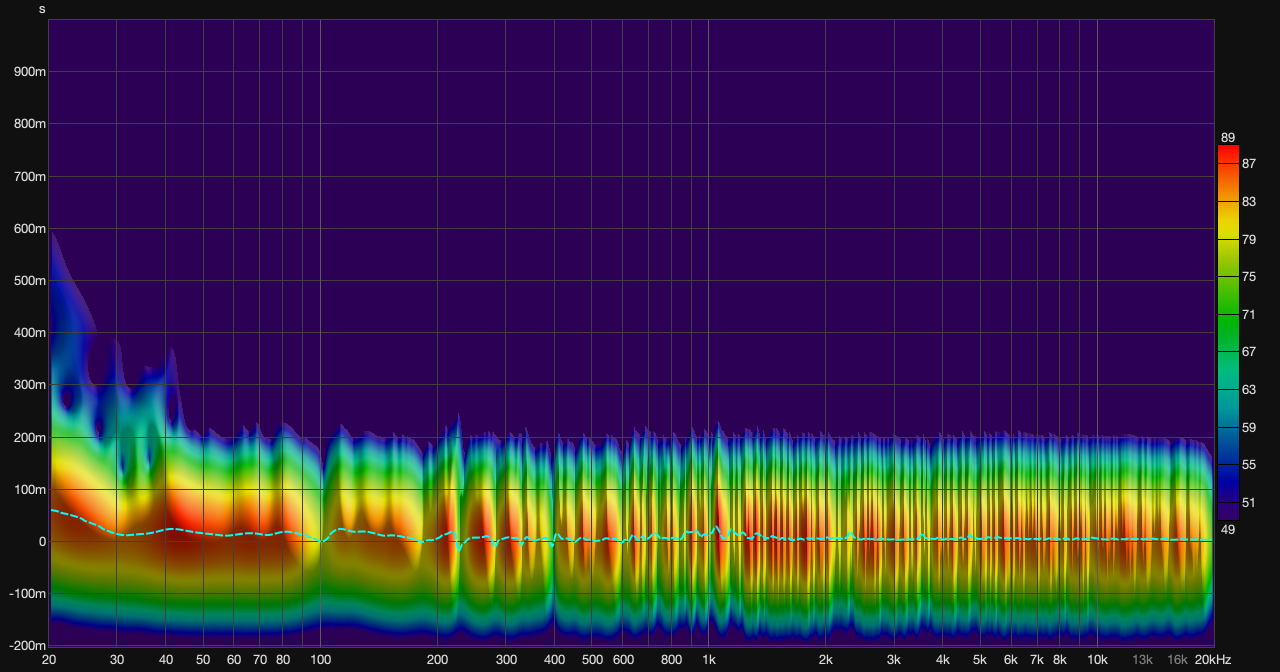Click the 100 Hz frequency axis label
This screenshot has height=672, width=1280.
pyautogui.click(x=320, y=660)
